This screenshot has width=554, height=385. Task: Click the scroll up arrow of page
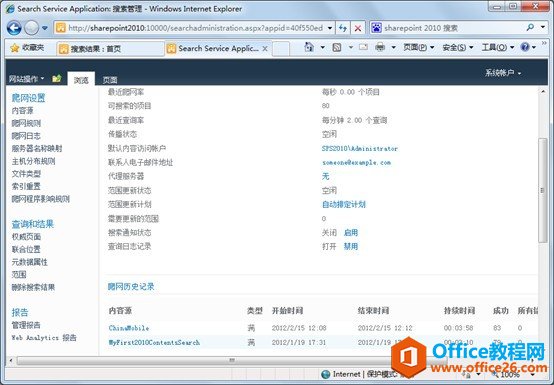(x=543, y=91)
